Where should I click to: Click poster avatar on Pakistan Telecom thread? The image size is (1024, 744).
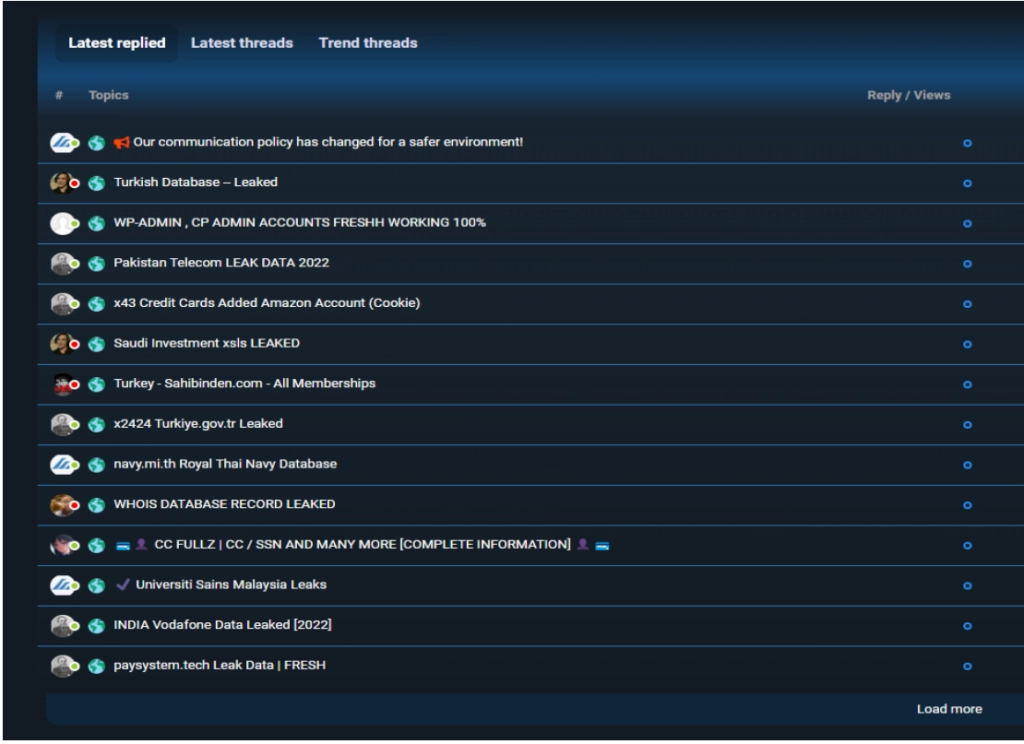pyautogui.click(x=62, y=264)
